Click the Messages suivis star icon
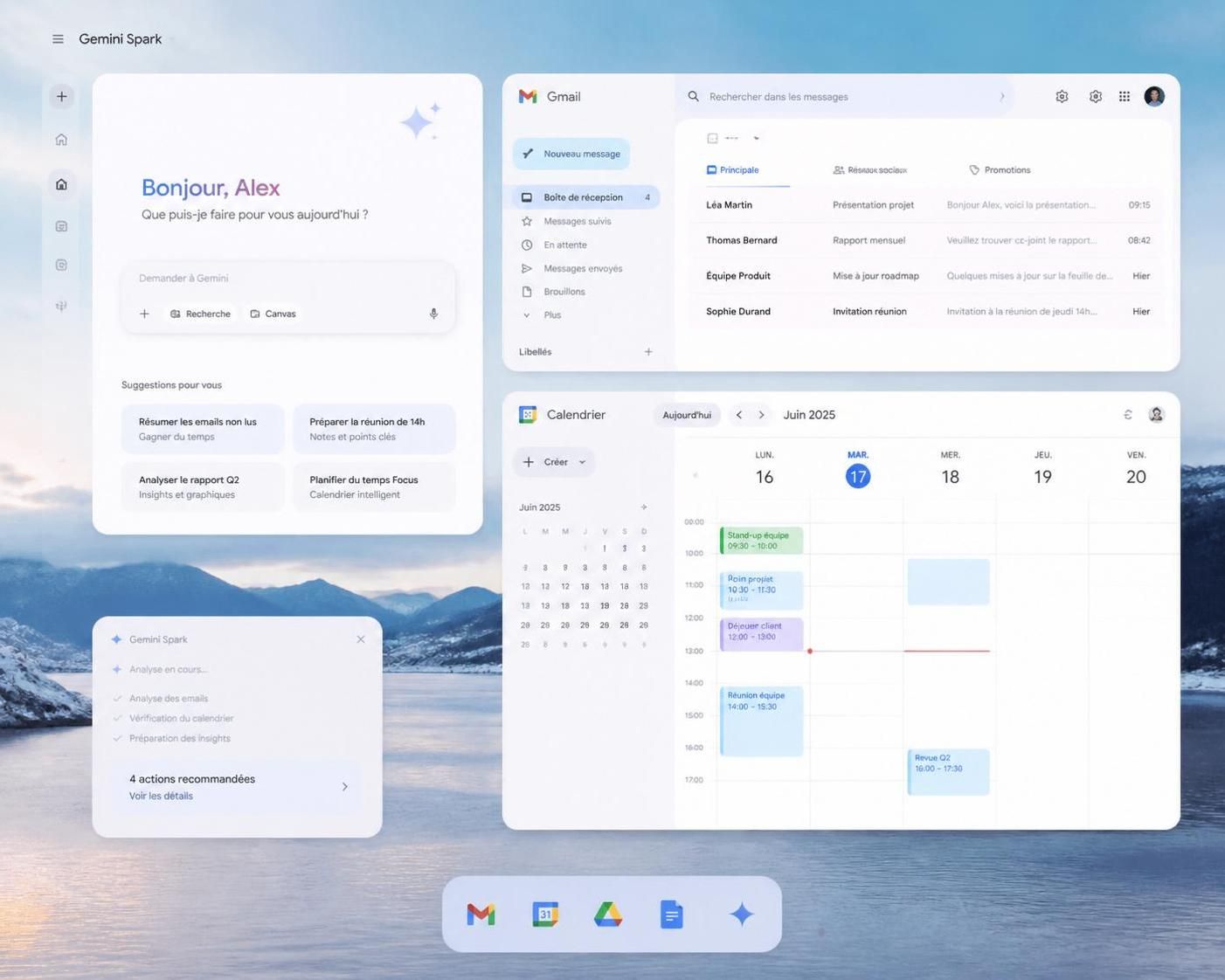Image resolution: width=1225 pixels, height=980 pixels. pyautogui.click(x=527, y=222)
